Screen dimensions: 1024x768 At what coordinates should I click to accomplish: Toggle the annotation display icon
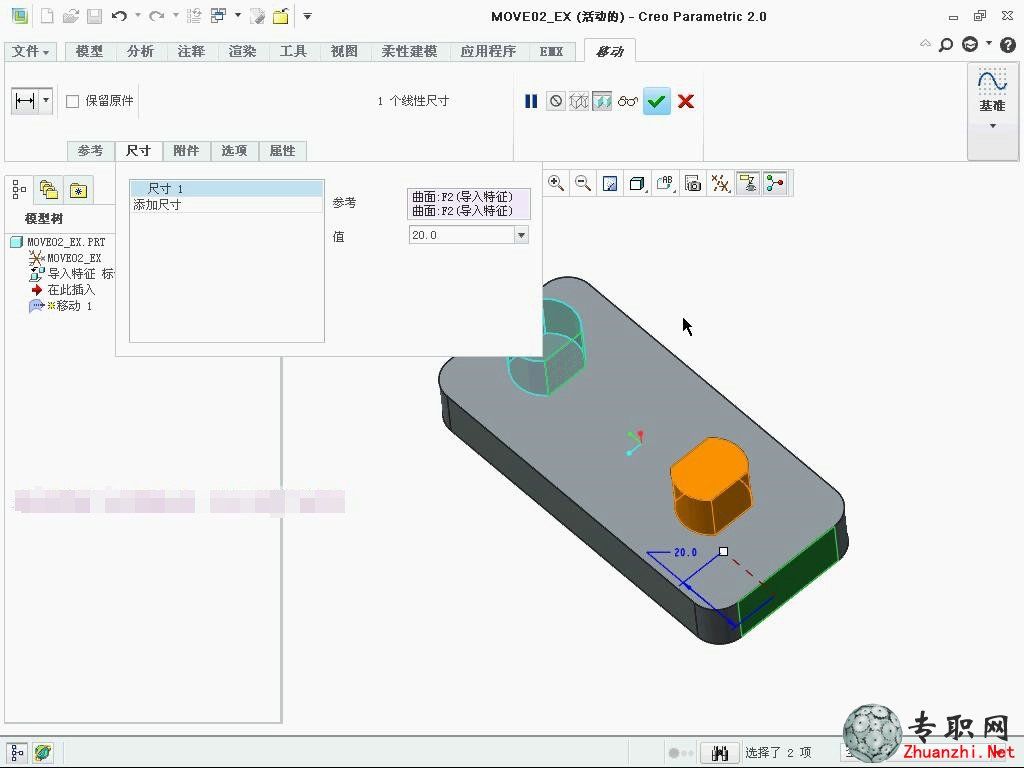(748, 184)
